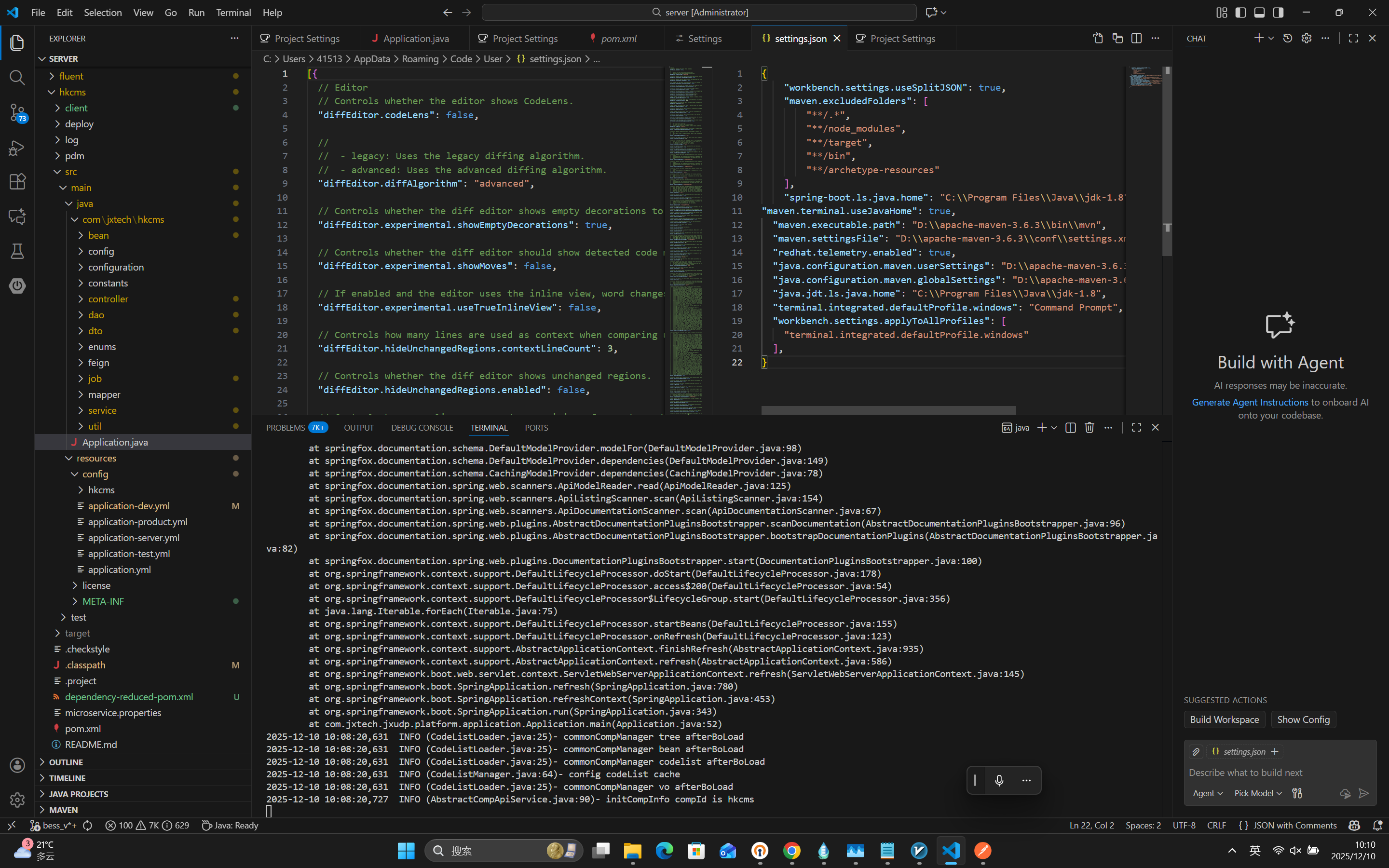The height and width of the screenshot is (868, 1389).
Task: Toggle the Primary Side Bar layout button
Action: (1240, 13)
